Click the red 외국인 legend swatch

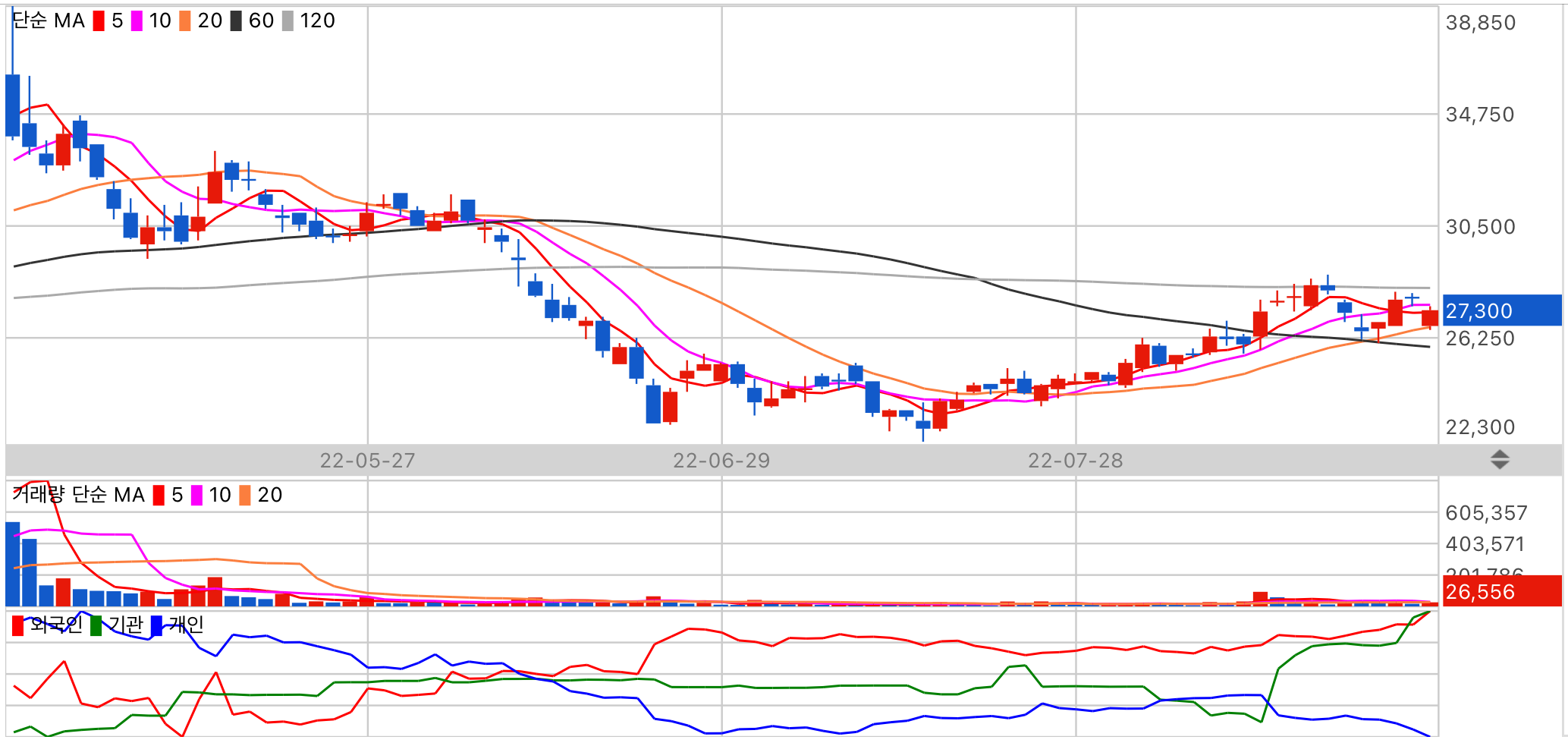[x=18, y=626]
